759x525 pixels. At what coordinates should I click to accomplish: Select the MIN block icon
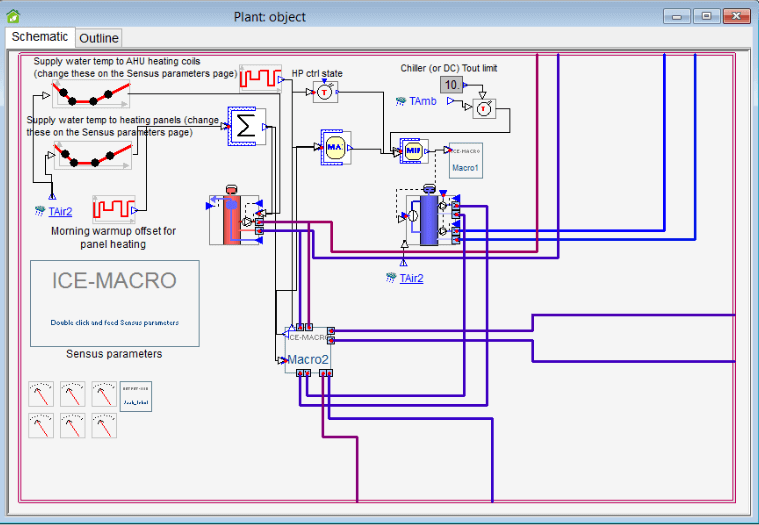414,150
